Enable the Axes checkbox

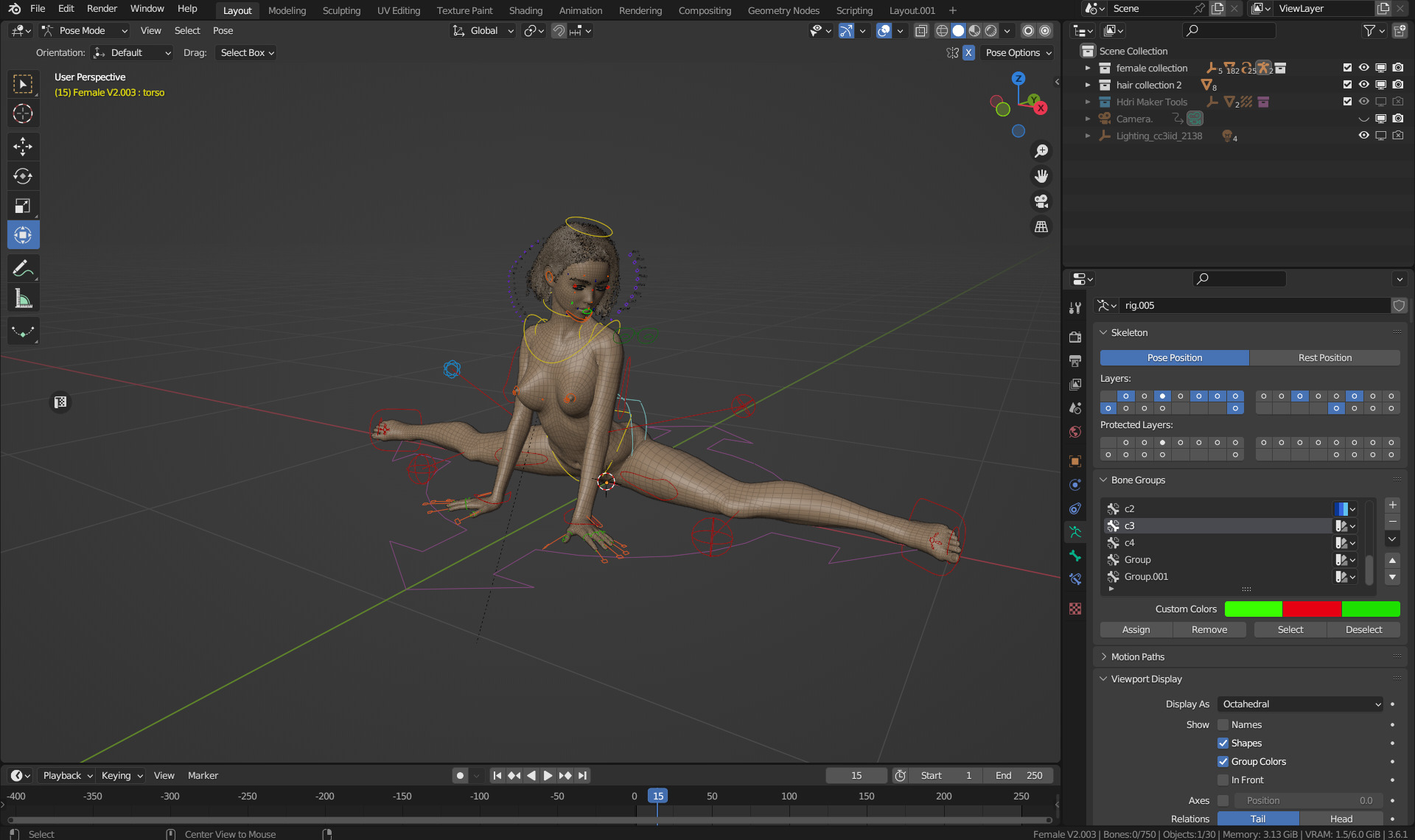click(x=1223, y=801)
